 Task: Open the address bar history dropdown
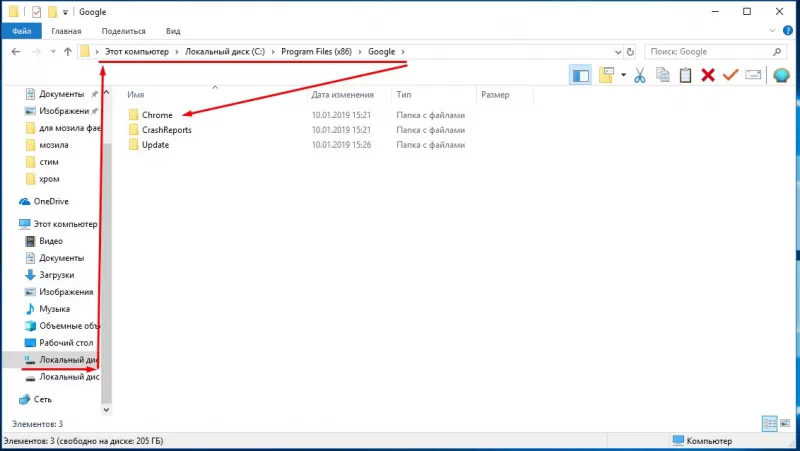pos(618,52)
